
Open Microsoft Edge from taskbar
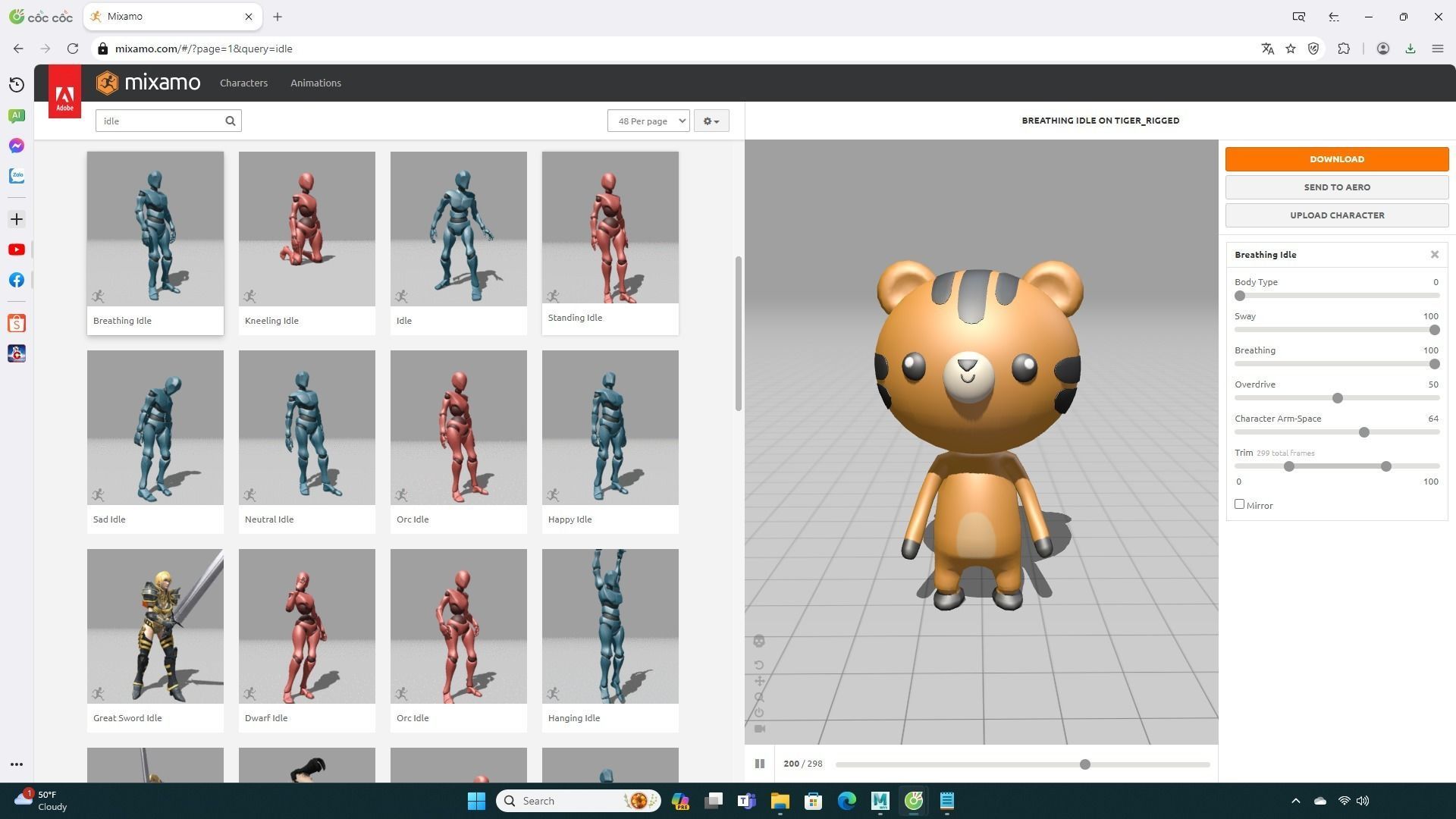coord(846,801)
